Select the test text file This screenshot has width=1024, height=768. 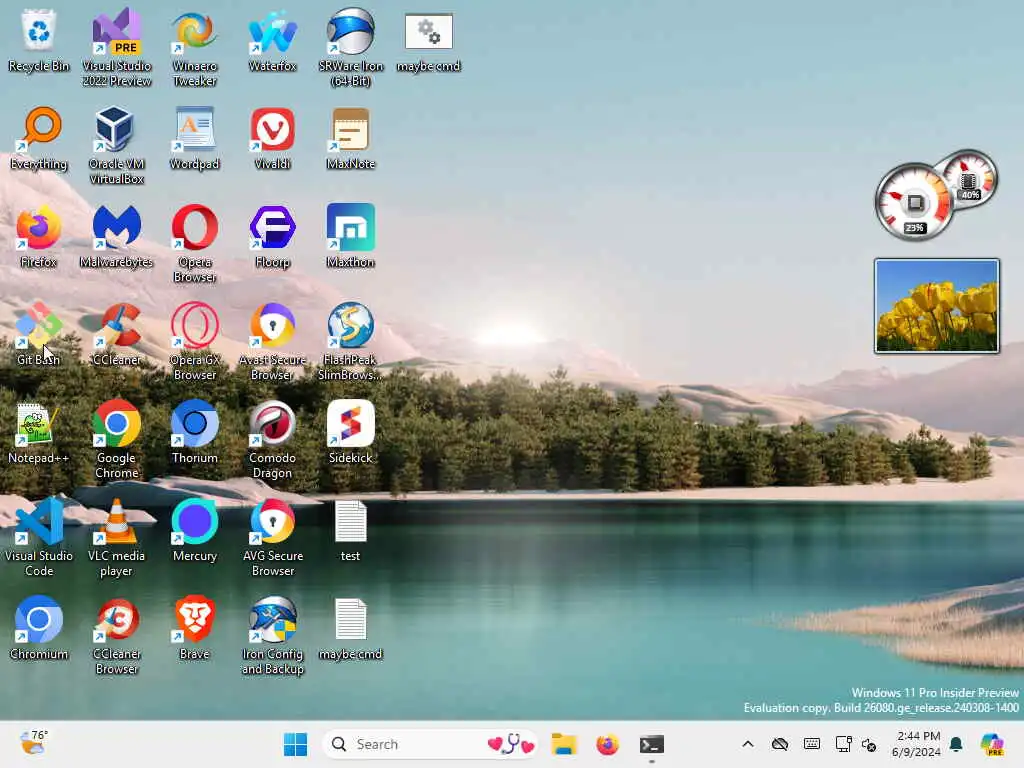coord(350,530)
